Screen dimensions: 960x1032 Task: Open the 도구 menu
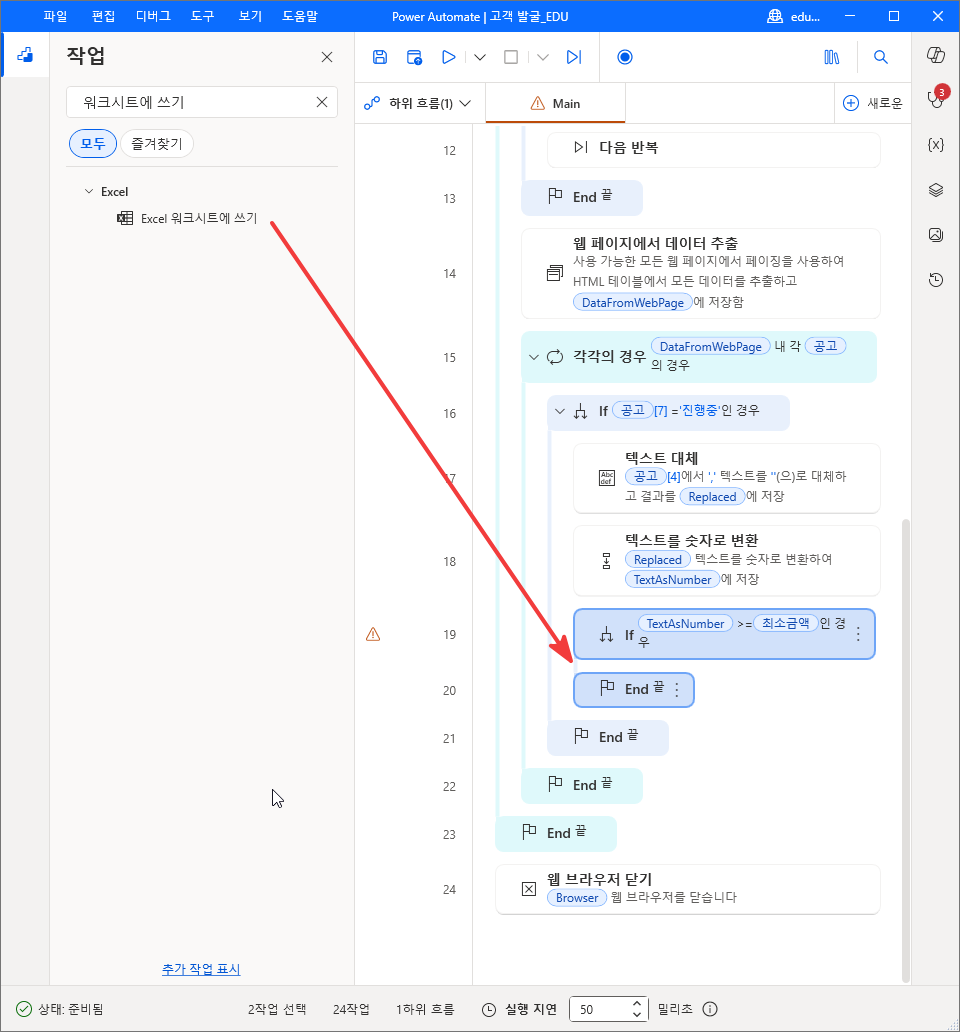coord(203,16)
